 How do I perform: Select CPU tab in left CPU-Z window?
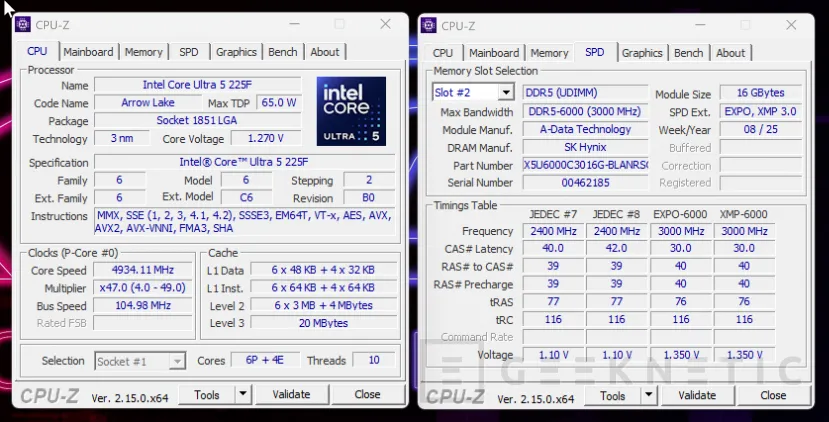click(x=37, y=51)
